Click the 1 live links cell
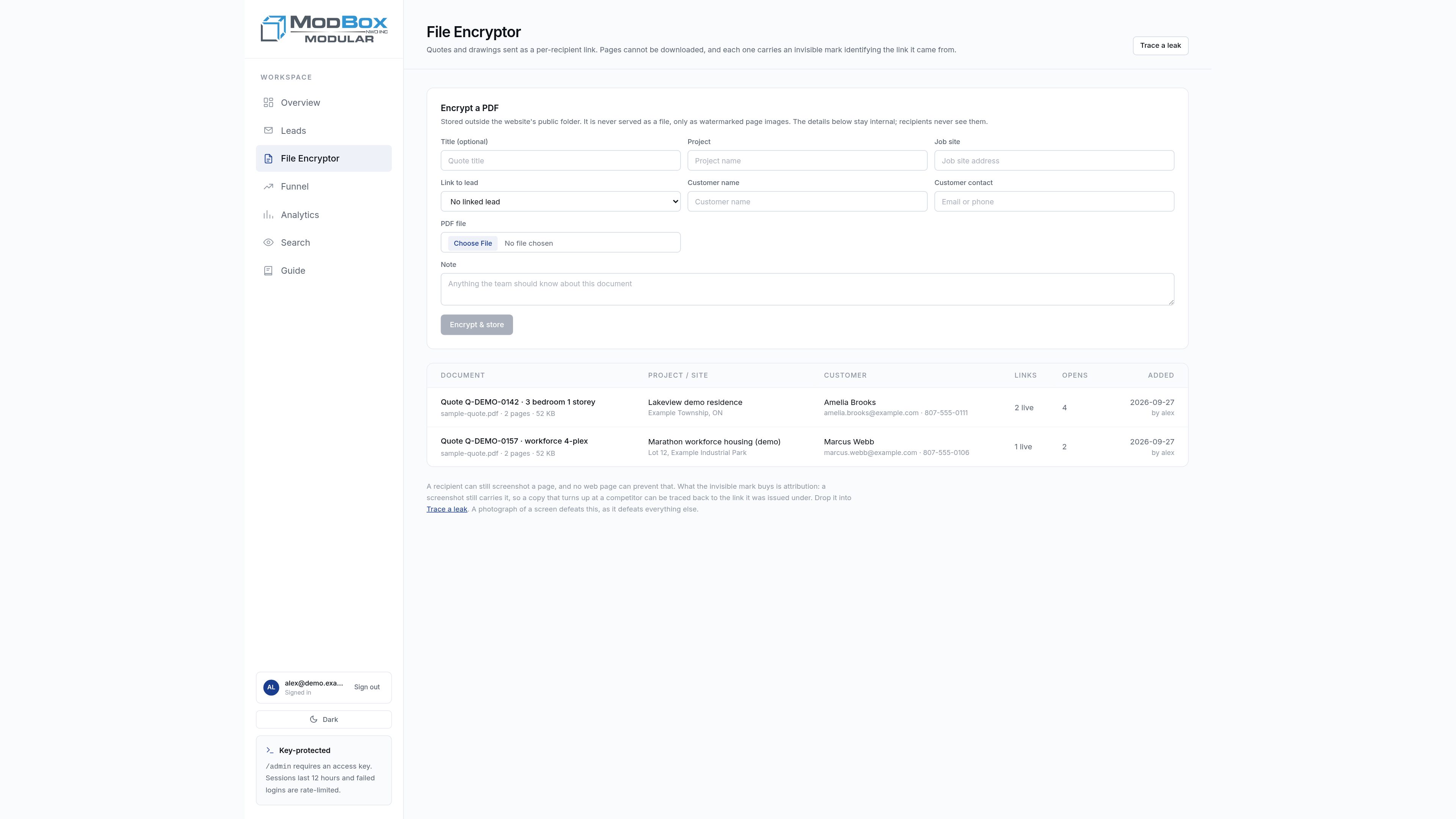1456x819 pixels. point(1023,447)
